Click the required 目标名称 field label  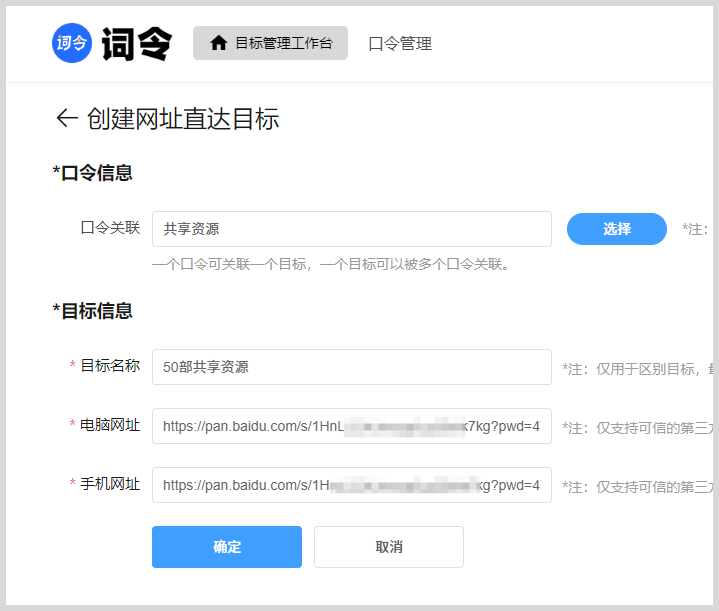(110, 366)
